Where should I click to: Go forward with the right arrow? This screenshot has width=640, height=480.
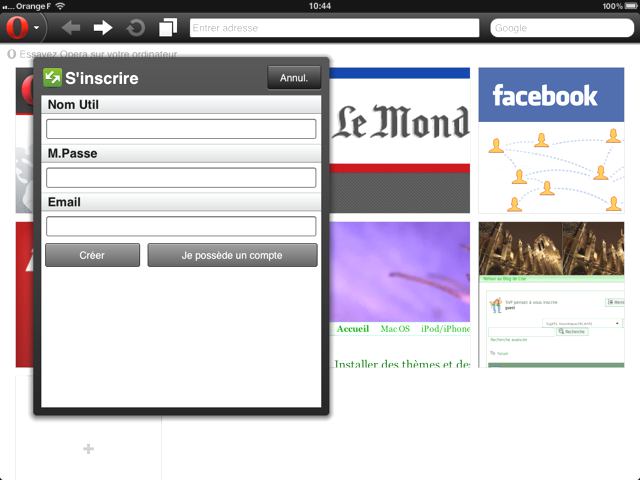click(103, 27)
